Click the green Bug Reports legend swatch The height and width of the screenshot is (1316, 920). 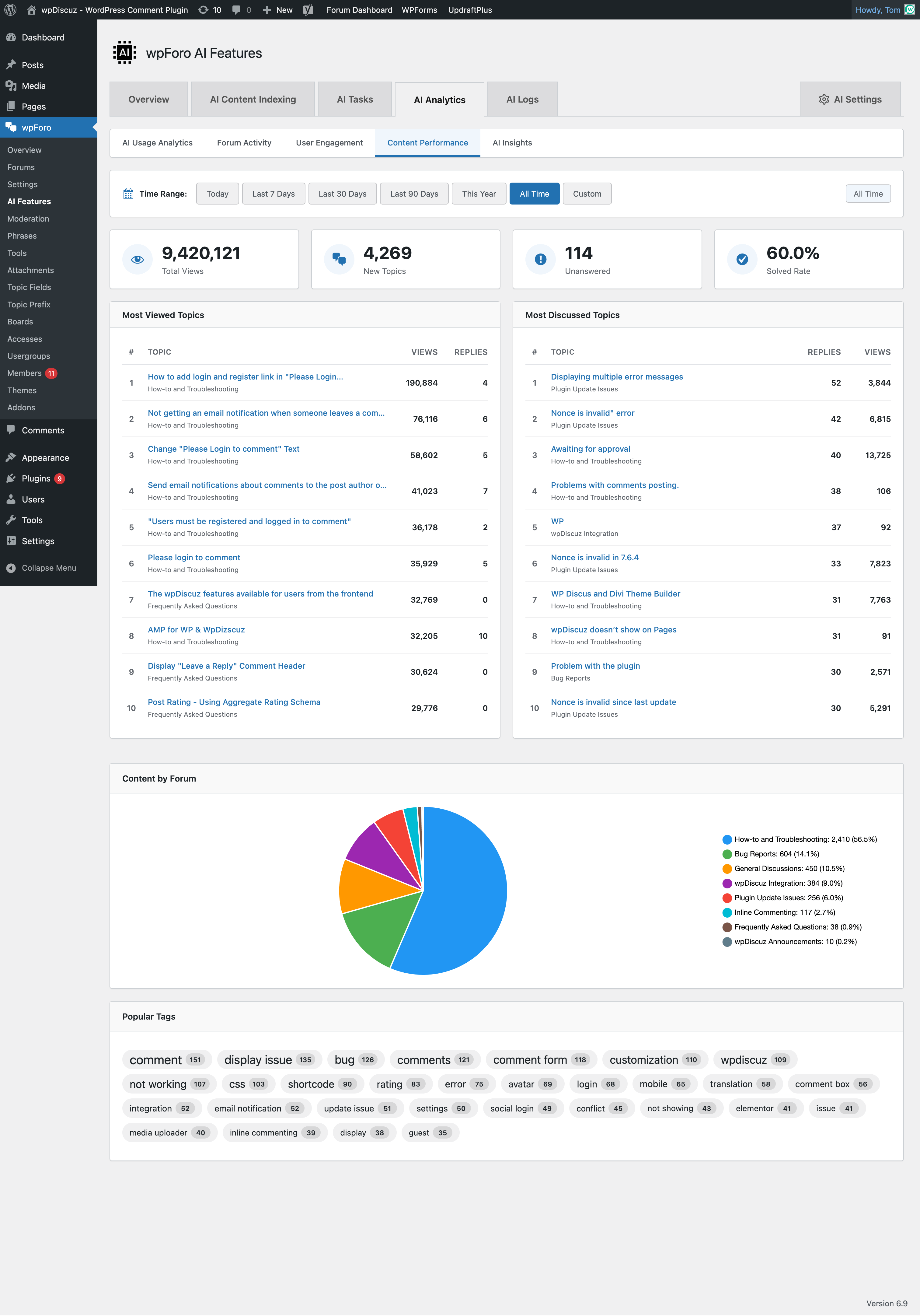click(x=727, y=853)
